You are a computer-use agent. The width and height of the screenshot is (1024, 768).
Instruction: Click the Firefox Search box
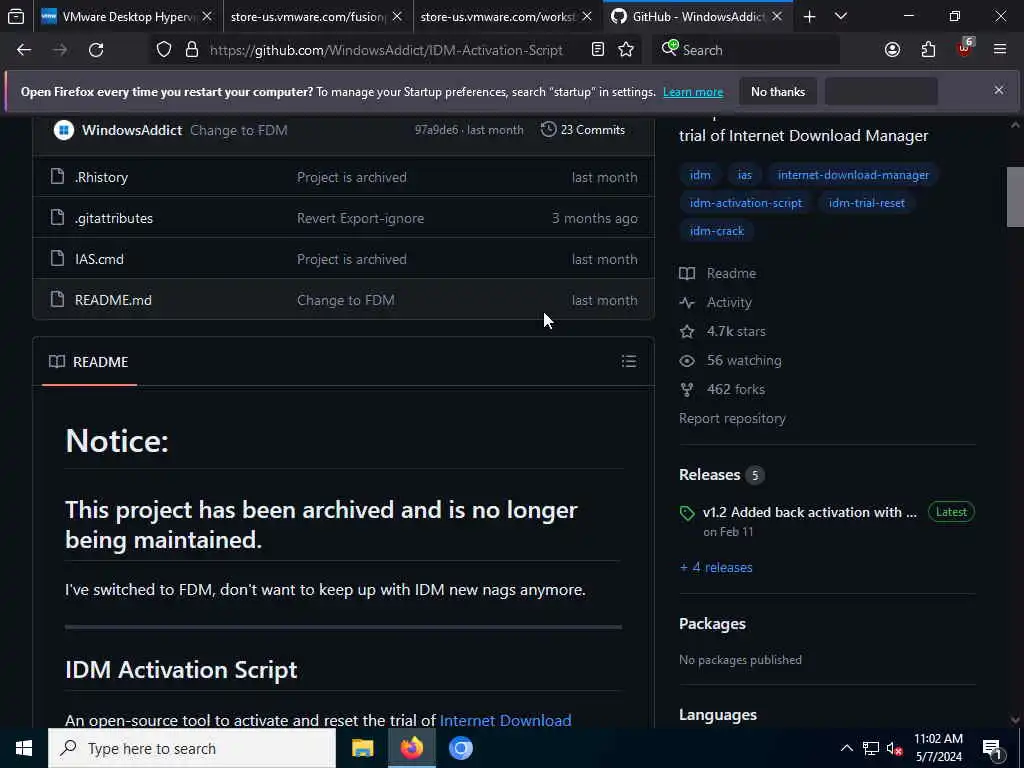click(746, 50)
